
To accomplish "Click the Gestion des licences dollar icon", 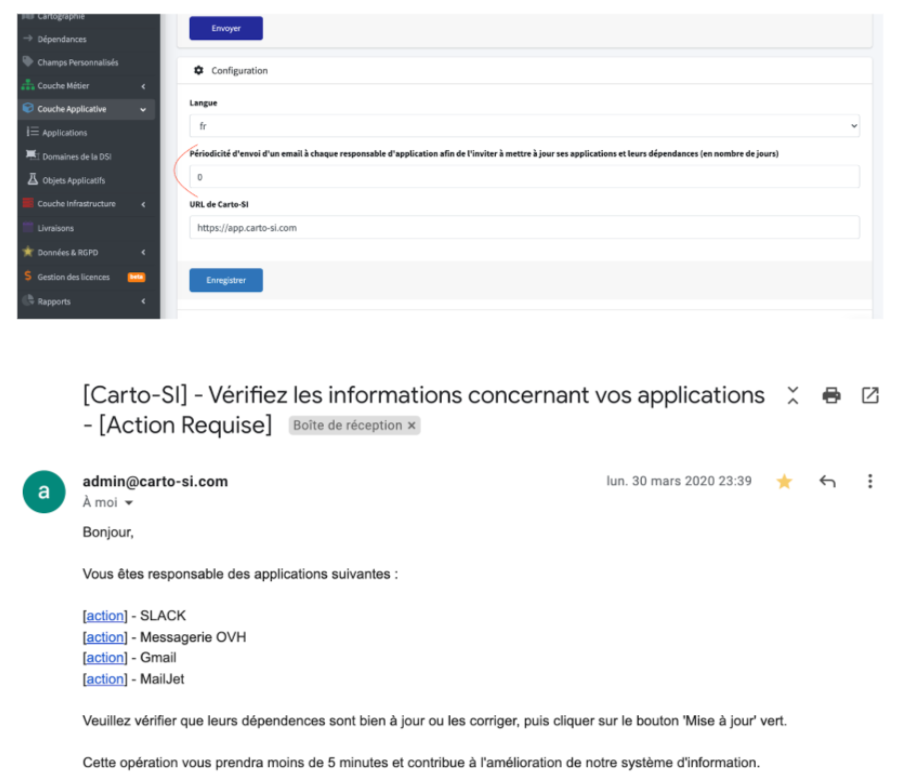I will coord(28,276).
